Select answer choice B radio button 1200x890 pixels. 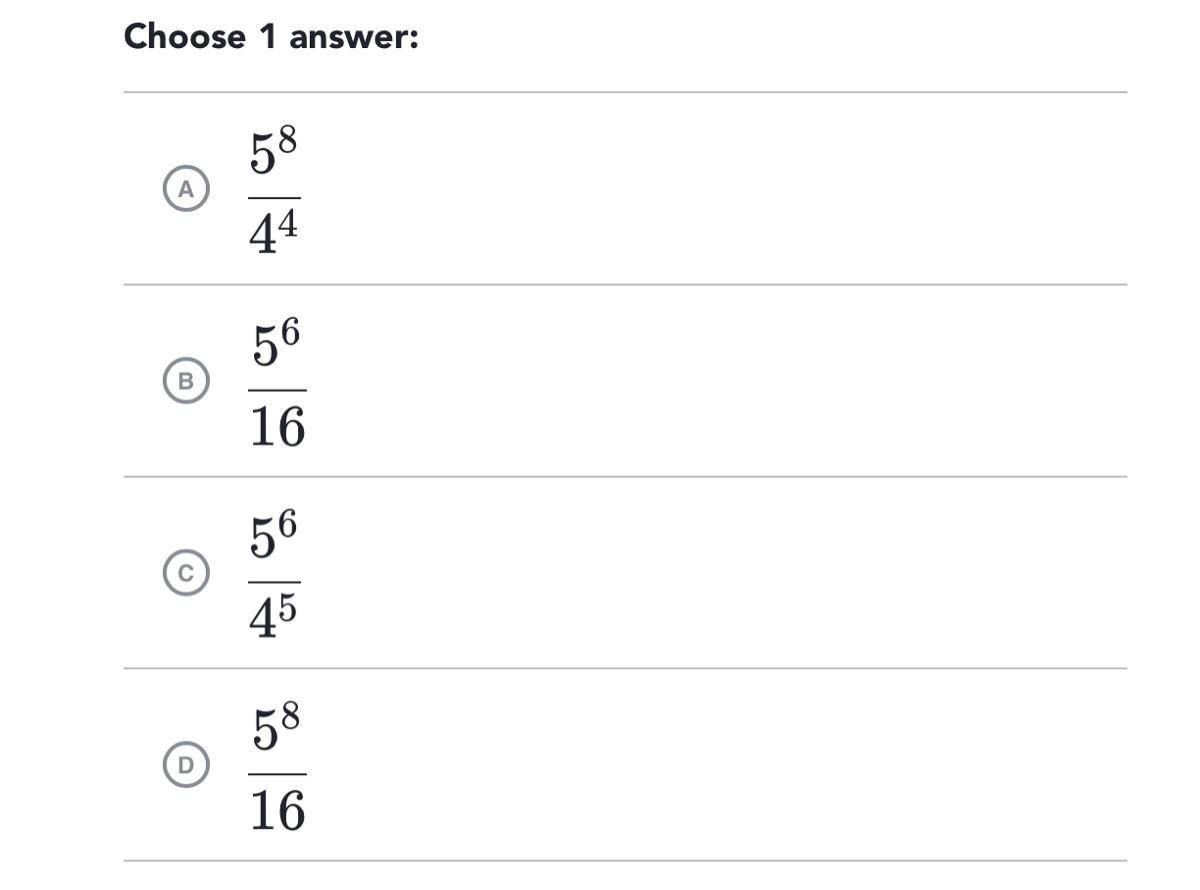click(186, 381)
